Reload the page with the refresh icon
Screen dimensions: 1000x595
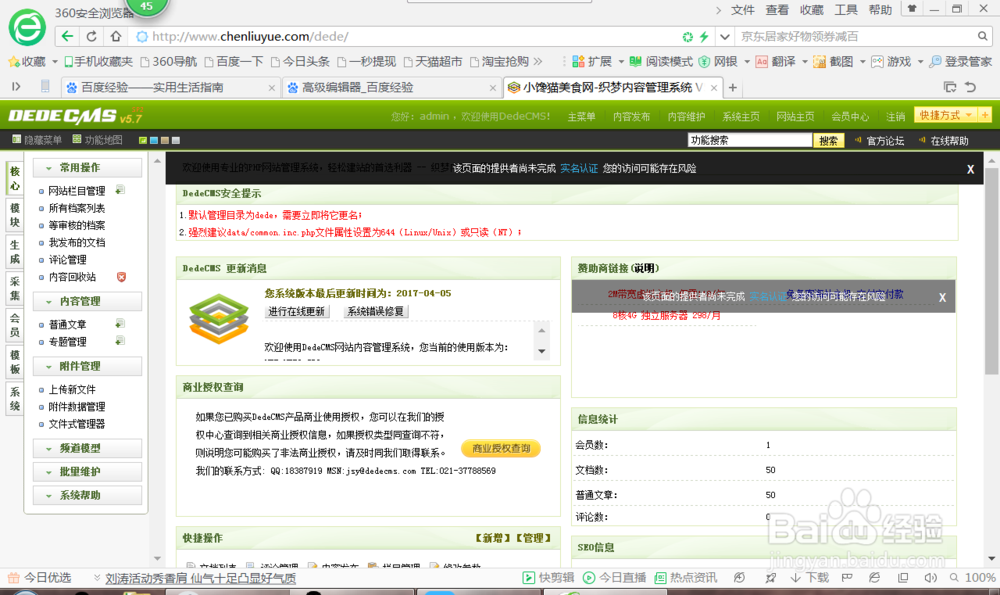(92, 36)
